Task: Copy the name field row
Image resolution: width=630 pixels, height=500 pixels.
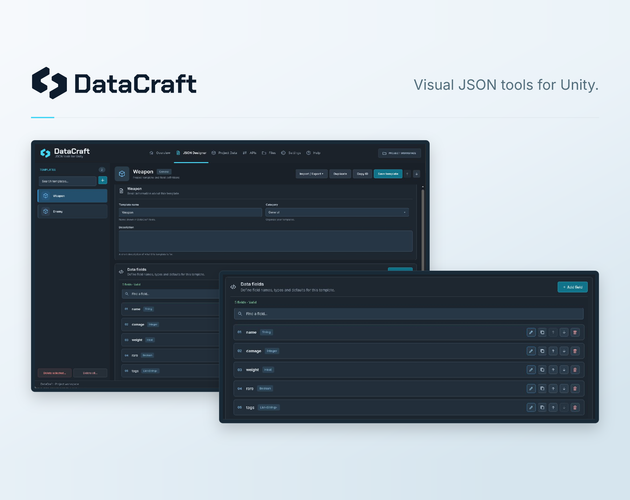Action: pyautogui.click(x=542, y=332)
